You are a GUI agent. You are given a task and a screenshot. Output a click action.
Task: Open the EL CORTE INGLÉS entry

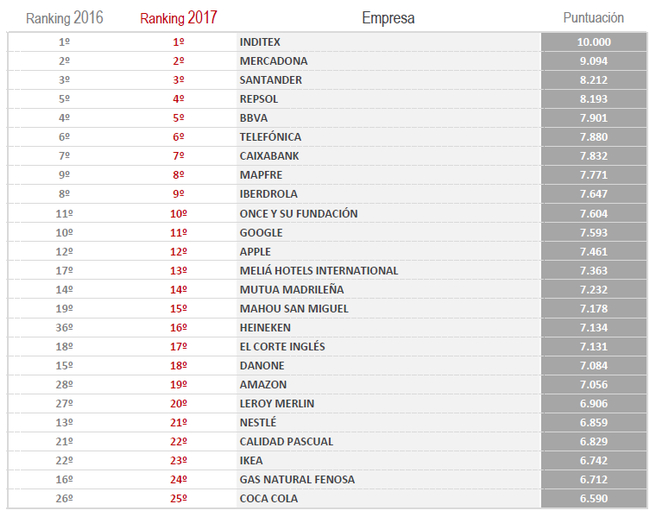click(x=282, y=347)
